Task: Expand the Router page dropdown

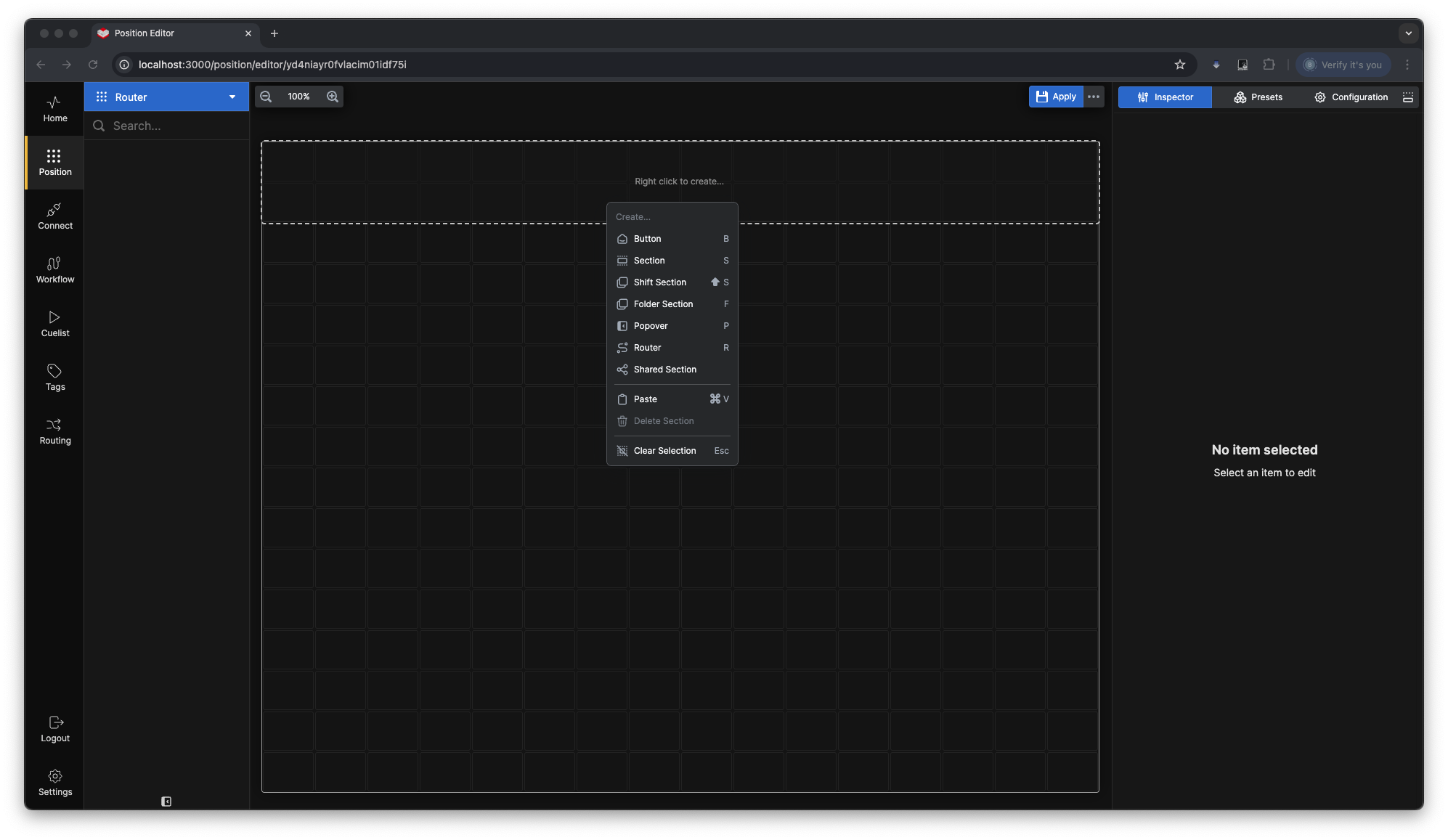Action: click(166, 97)
